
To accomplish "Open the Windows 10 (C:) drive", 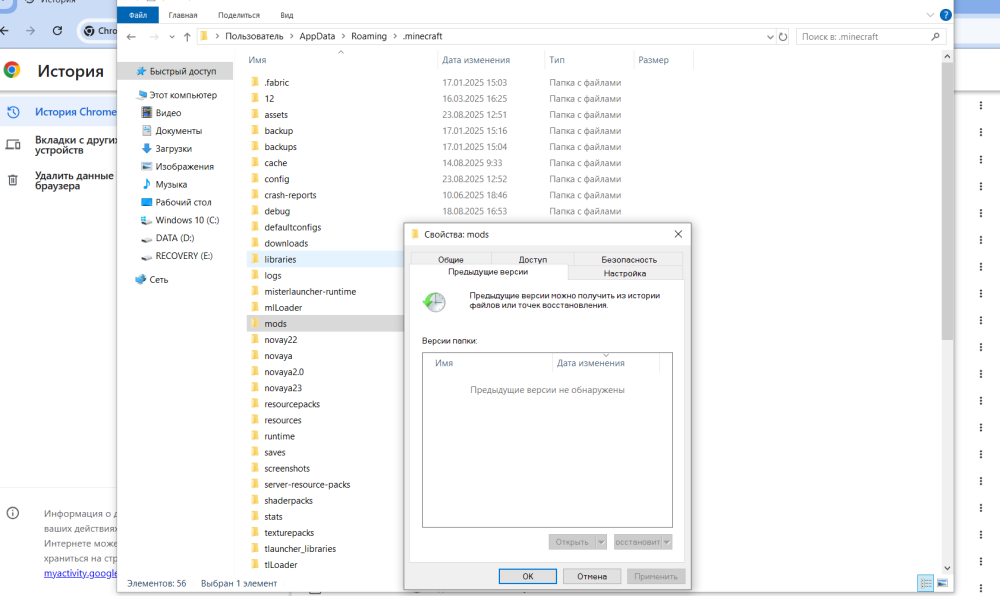I will click(x=180, y=220).
